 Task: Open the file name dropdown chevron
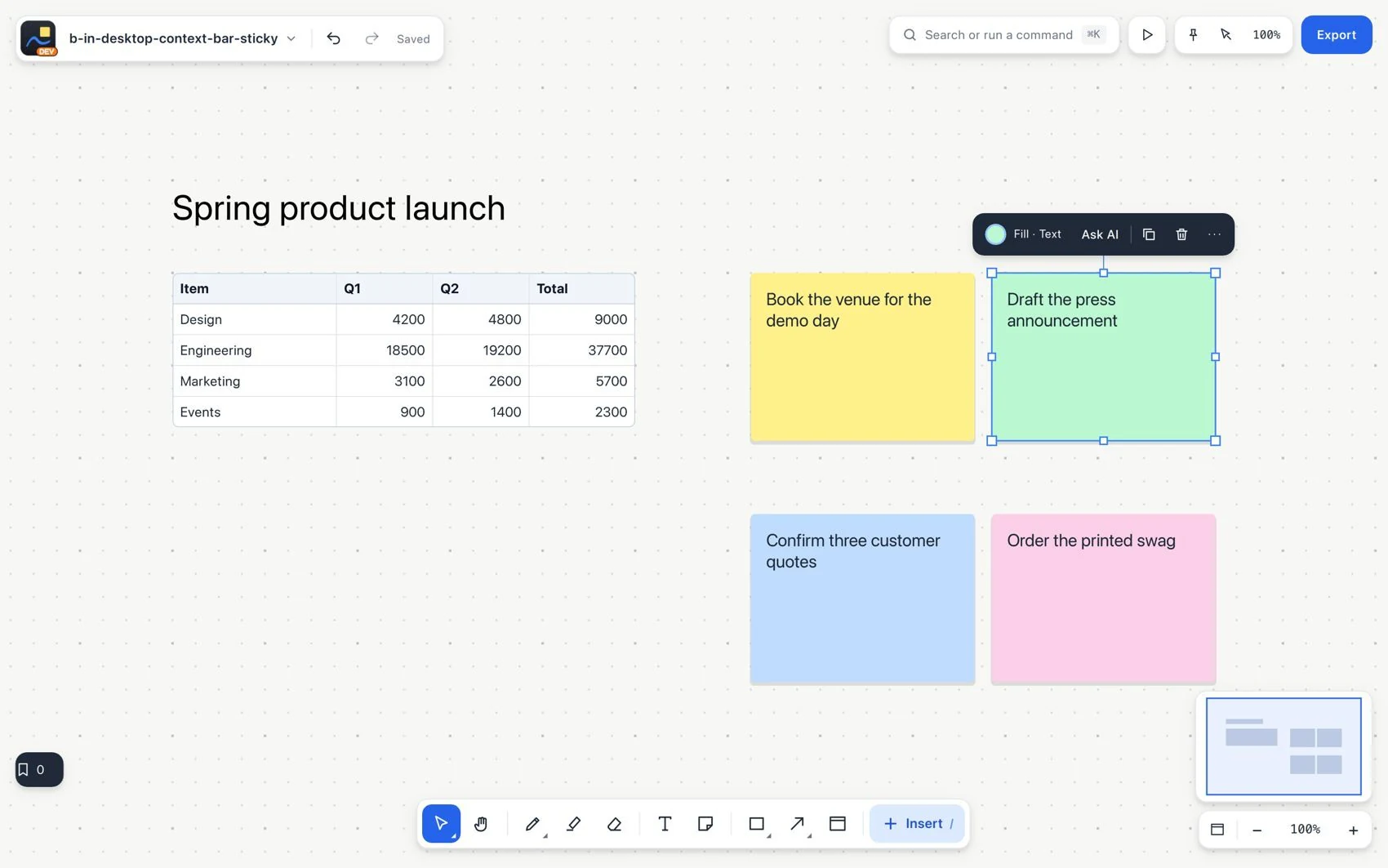click(x=291, y=38)
